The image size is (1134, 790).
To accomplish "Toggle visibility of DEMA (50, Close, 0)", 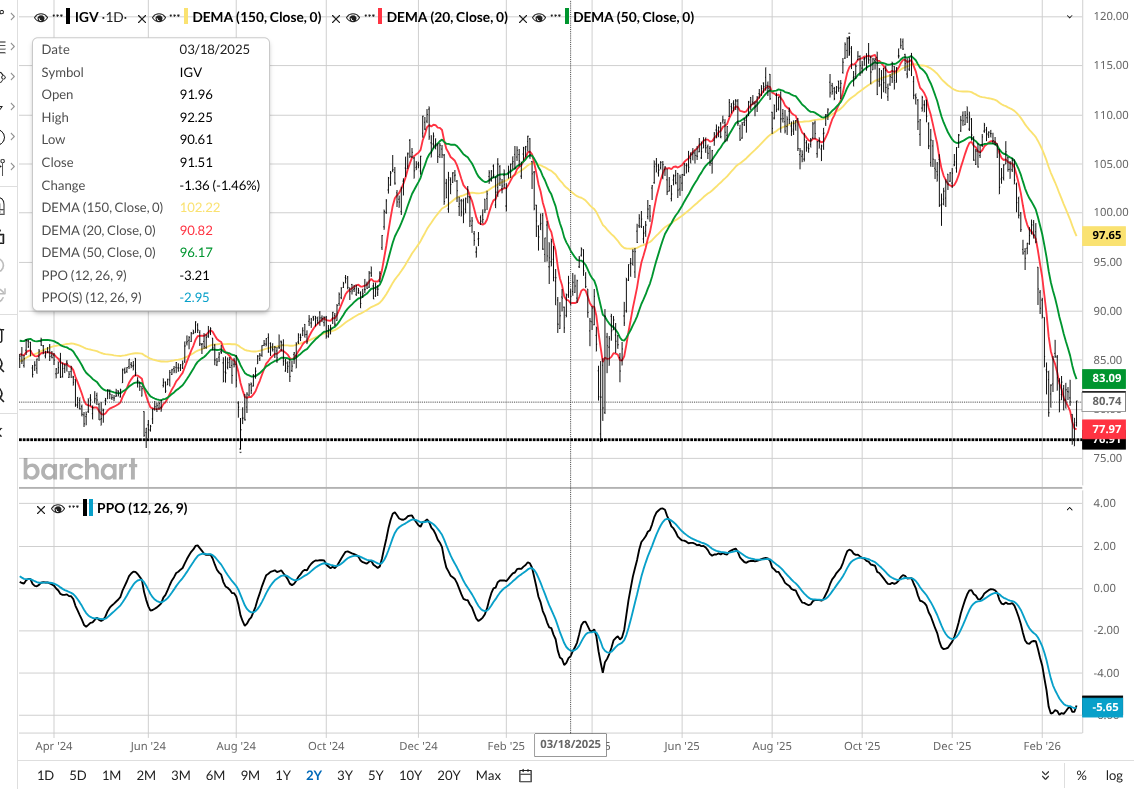I will [539, 17].
